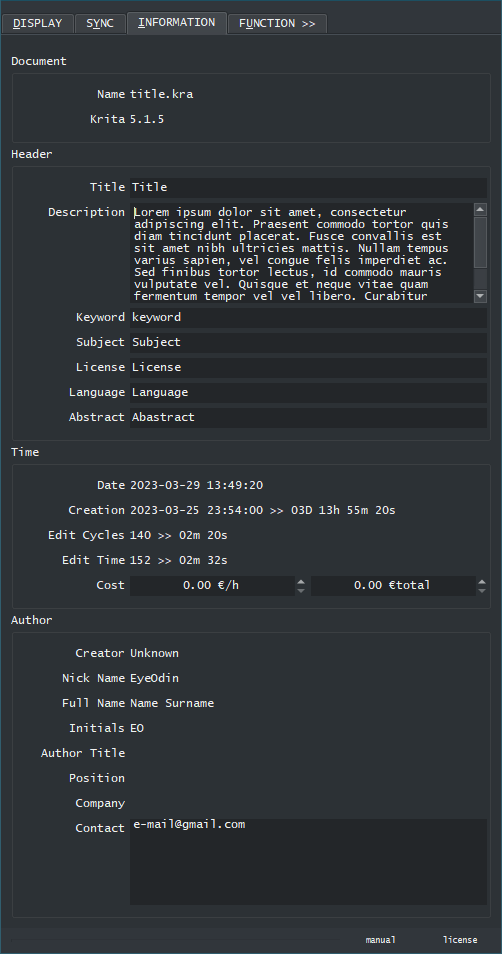Click the Position label
The height and width of the screenshot is (954, 502).
(97, 778)
